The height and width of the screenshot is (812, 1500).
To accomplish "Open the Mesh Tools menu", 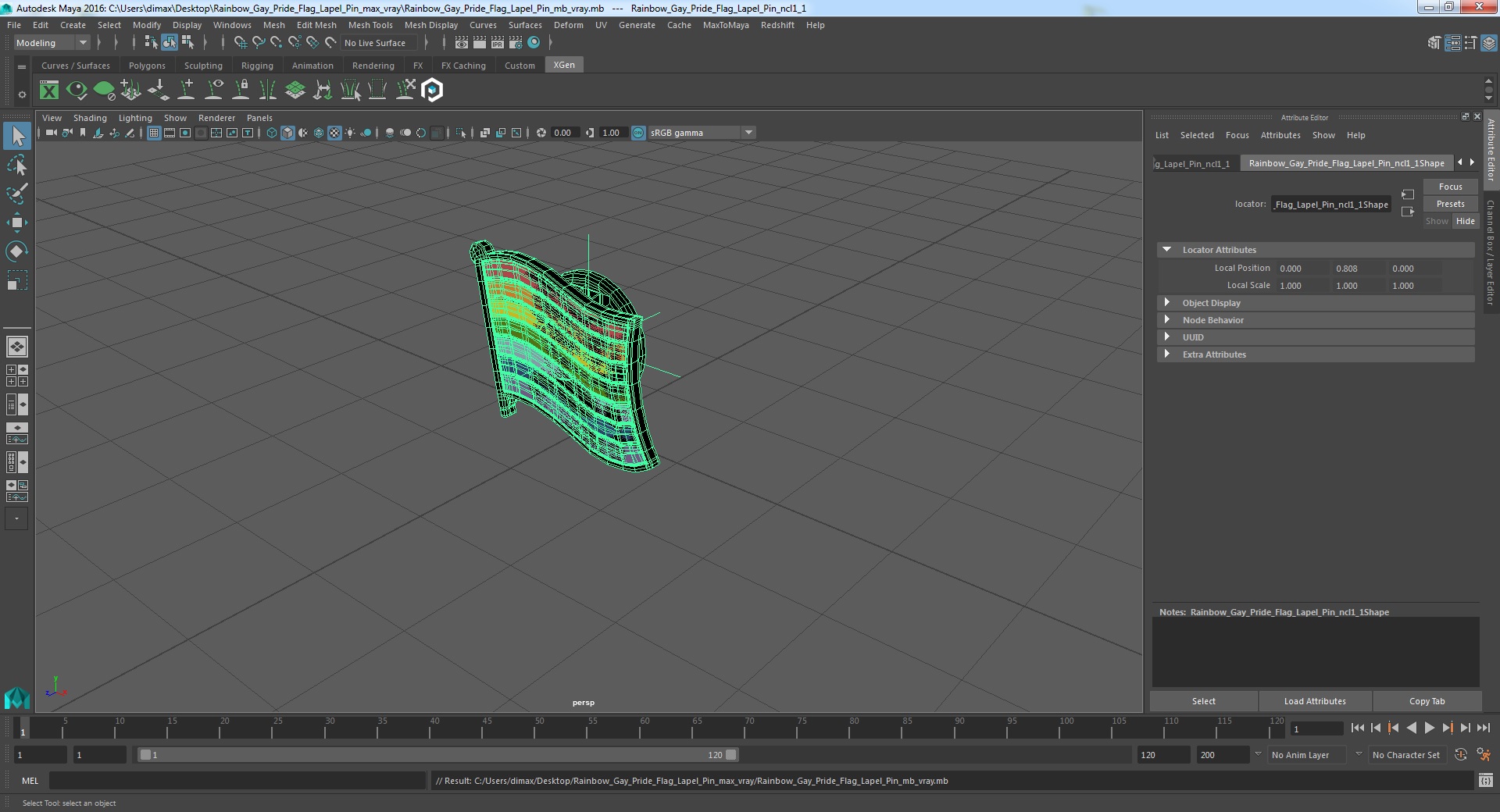I will [x=370, y=25].
